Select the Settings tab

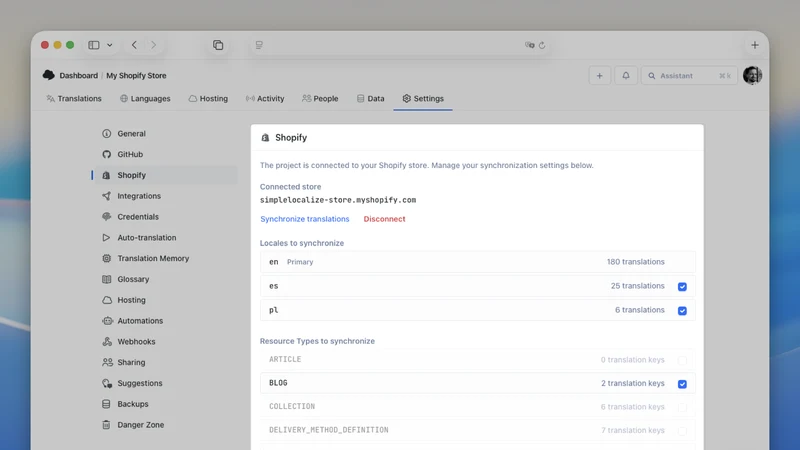pos(423,98)
